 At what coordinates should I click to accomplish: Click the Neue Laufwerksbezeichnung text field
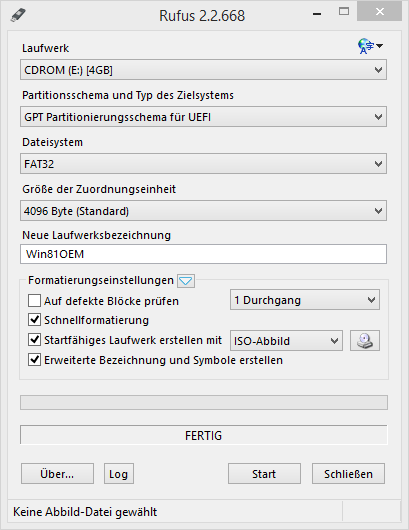point(203,254)
